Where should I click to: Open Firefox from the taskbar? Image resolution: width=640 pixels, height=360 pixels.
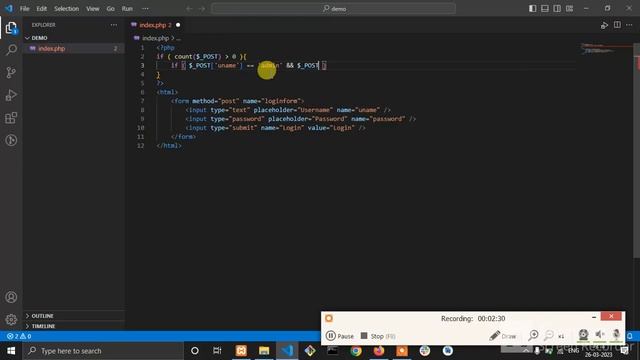click(379, 351)
